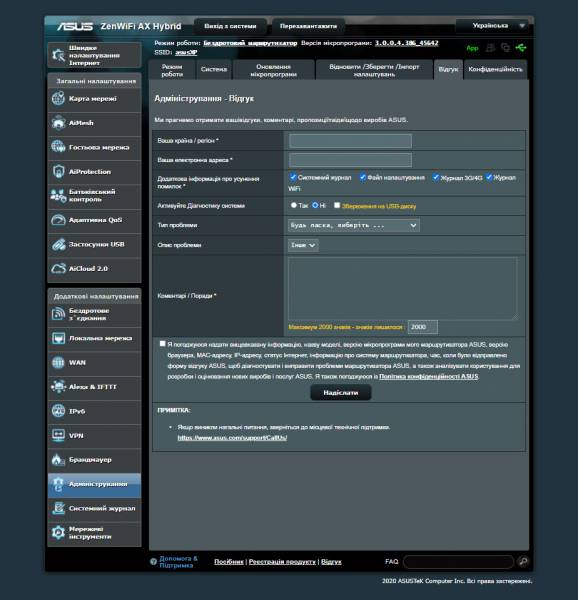Screen dimensions: 578x600
Task: Open Adaptive QoS gauge icon
Action: pos(58,220)
